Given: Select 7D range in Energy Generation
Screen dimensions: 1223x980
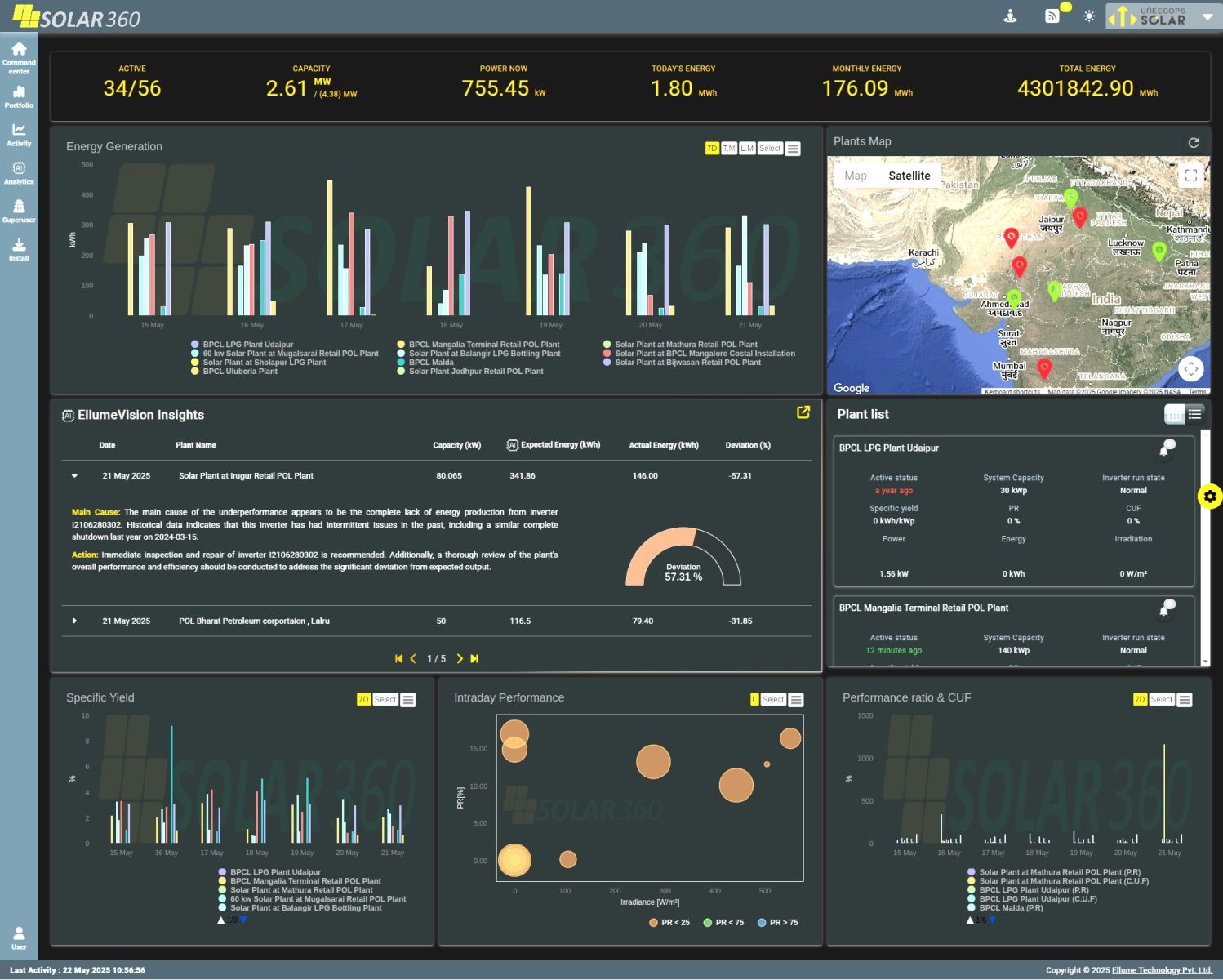Looking at the screenshot, I should 712,149.
